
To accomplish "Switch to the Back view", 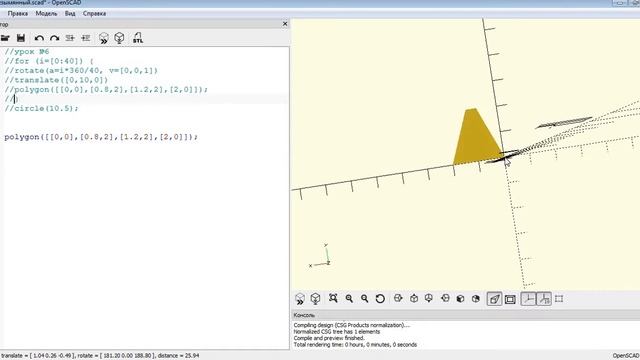I will point(476,299).
